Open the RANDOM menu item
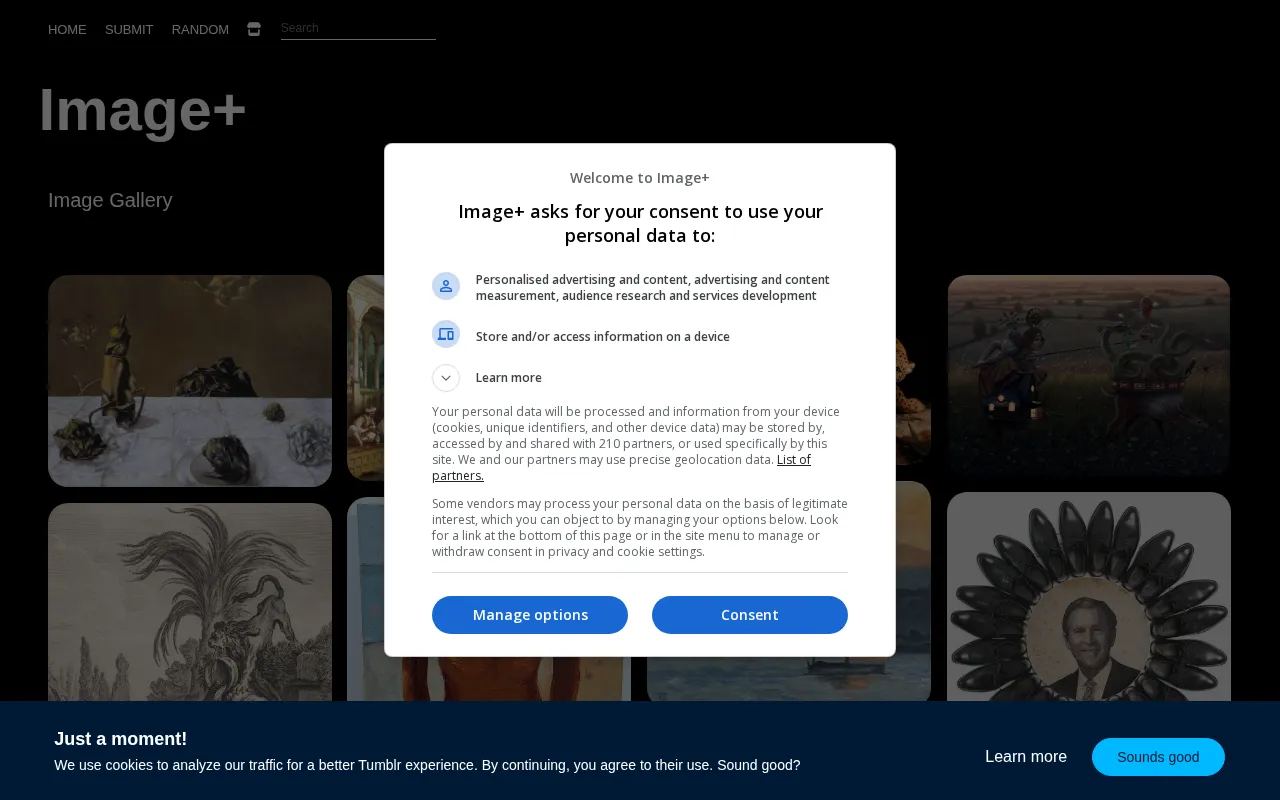 pos(200,30)
